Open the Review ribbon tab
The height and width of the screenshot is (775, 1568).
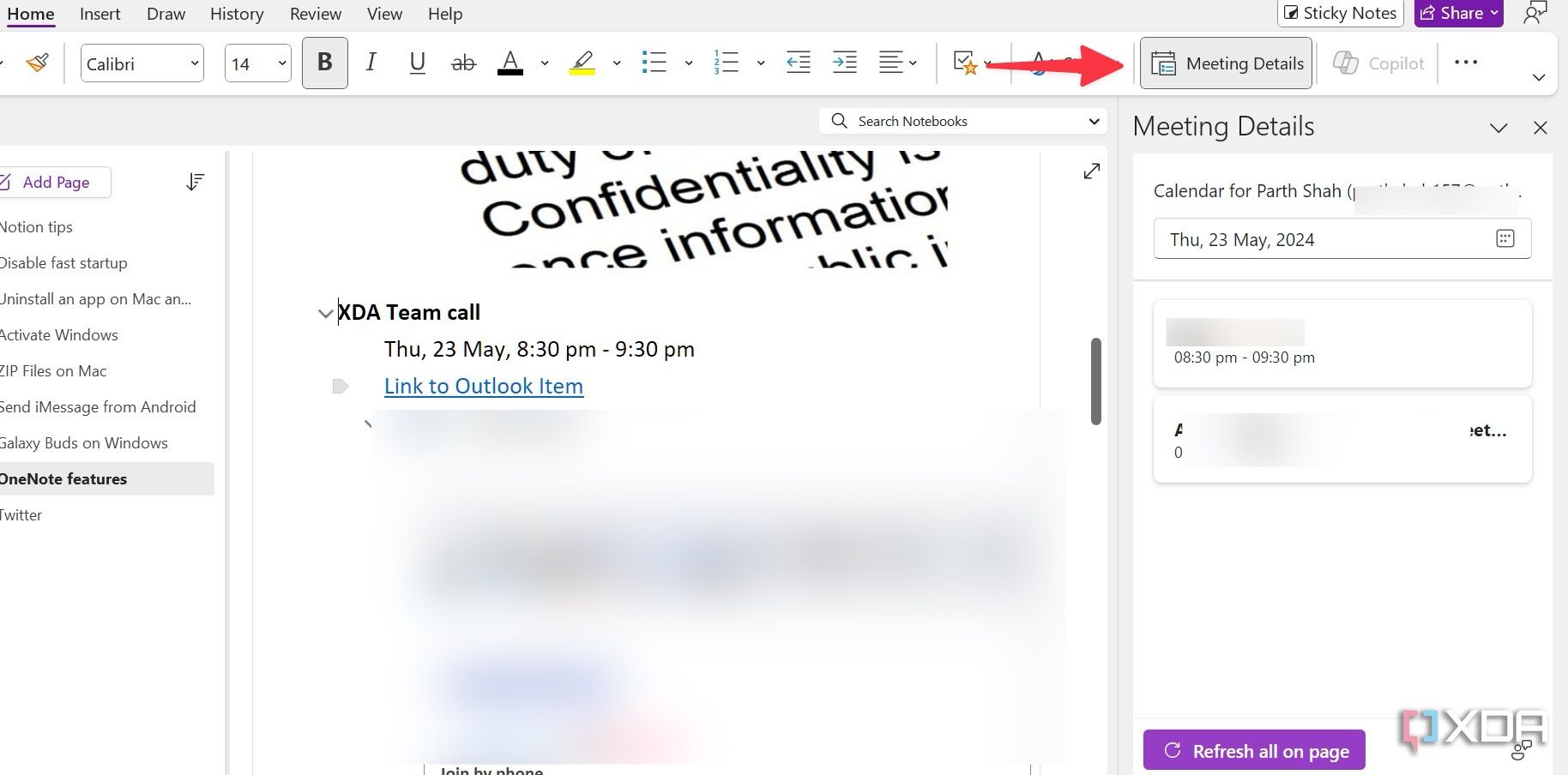[316, 14]
